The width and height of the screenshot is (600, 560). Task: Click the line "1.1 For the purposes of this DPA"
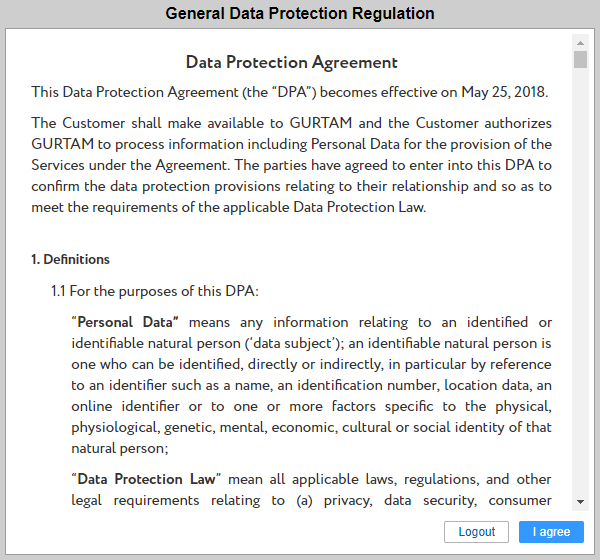154,291
